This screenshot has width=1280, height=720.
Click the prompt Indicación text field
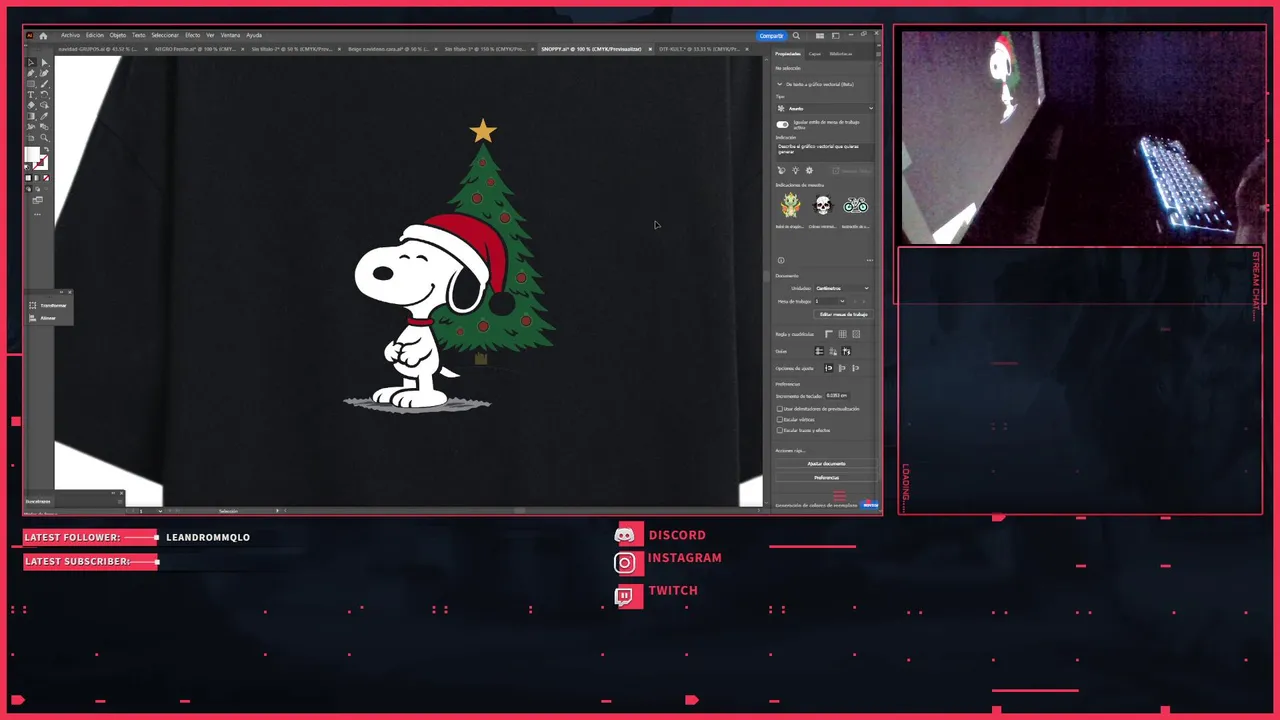click(x=825, y=150)
